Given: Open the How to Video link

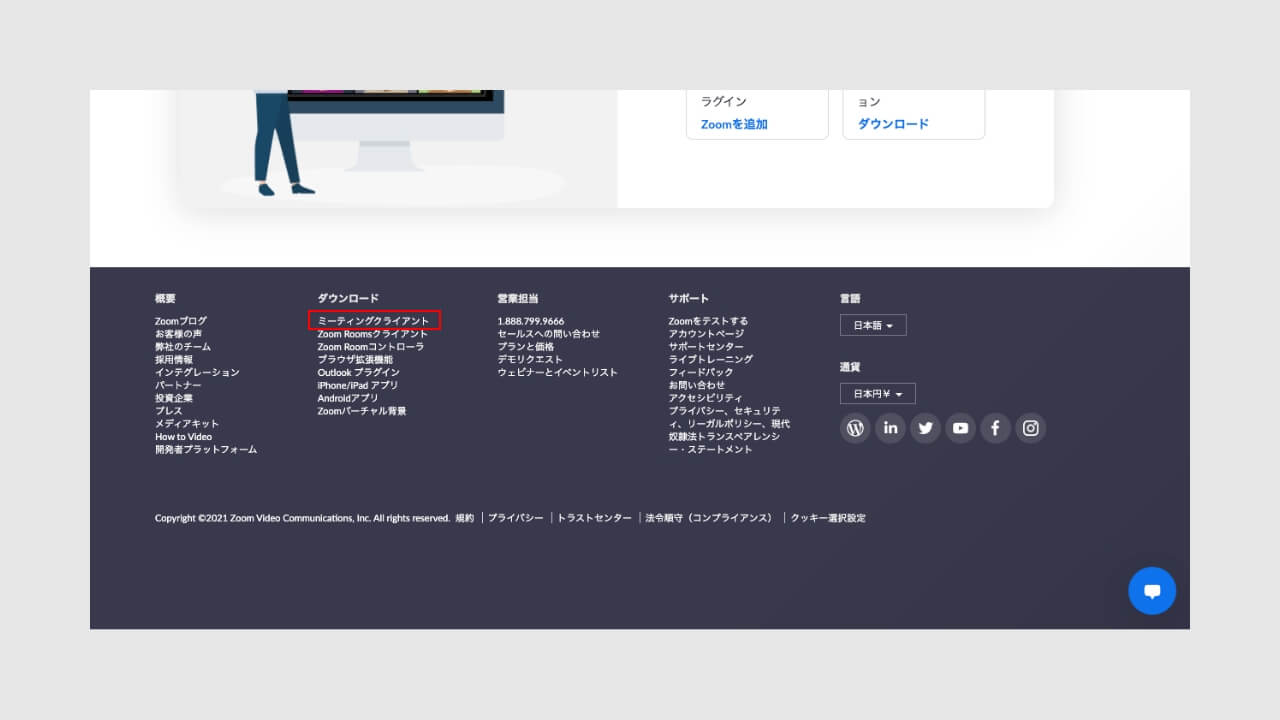Looking at the screenshot, I should coord(183,437).
